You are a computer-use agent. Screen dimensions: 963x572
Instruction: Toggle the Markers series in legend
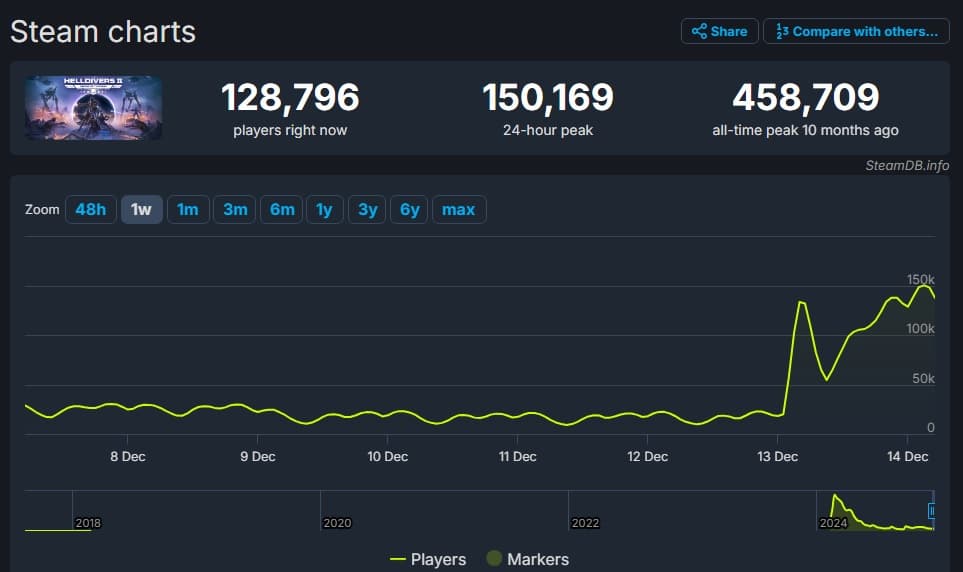(528, 559)
